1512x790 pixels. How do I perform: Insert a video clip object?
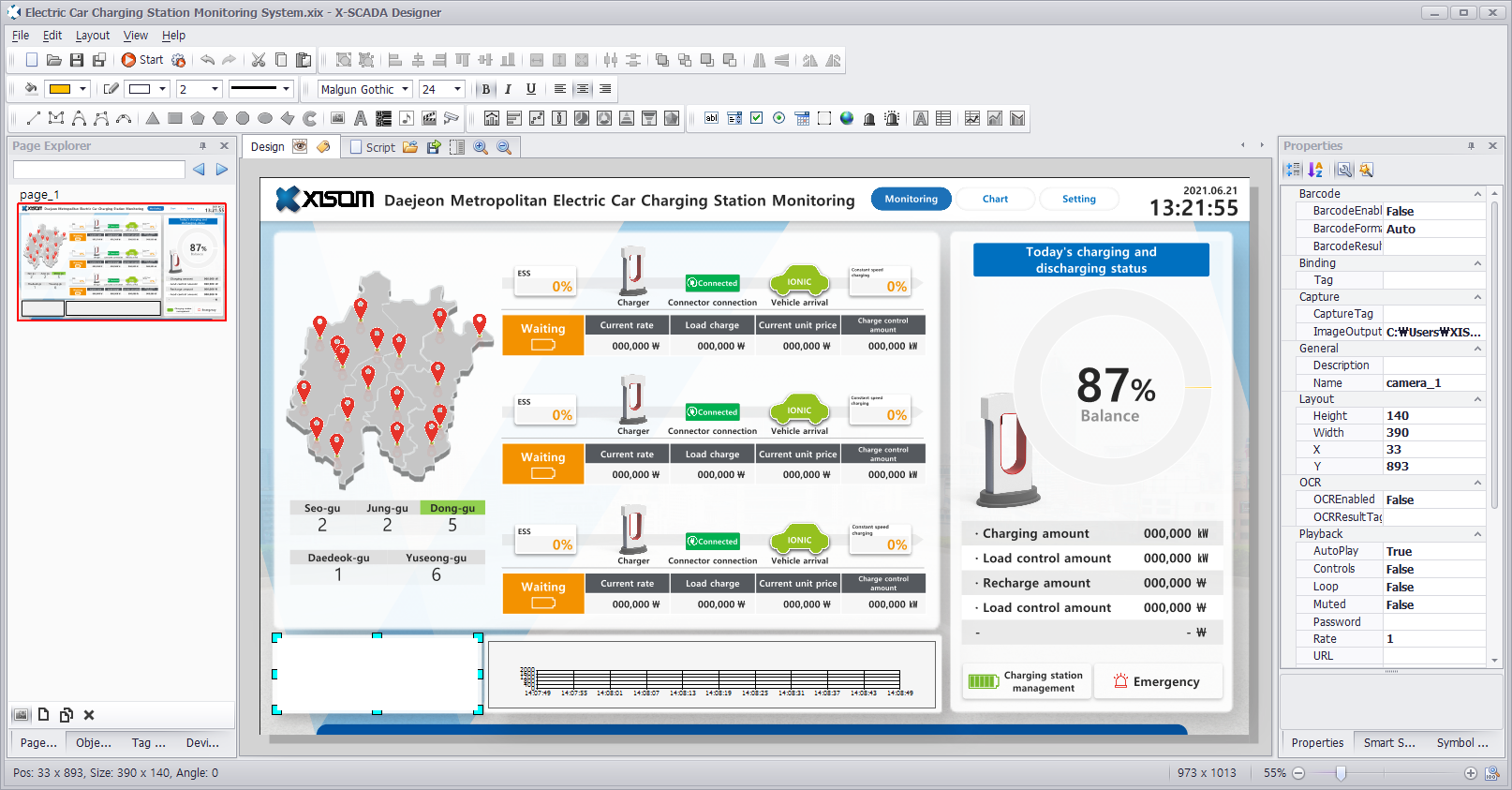click(x=429, y=118)
